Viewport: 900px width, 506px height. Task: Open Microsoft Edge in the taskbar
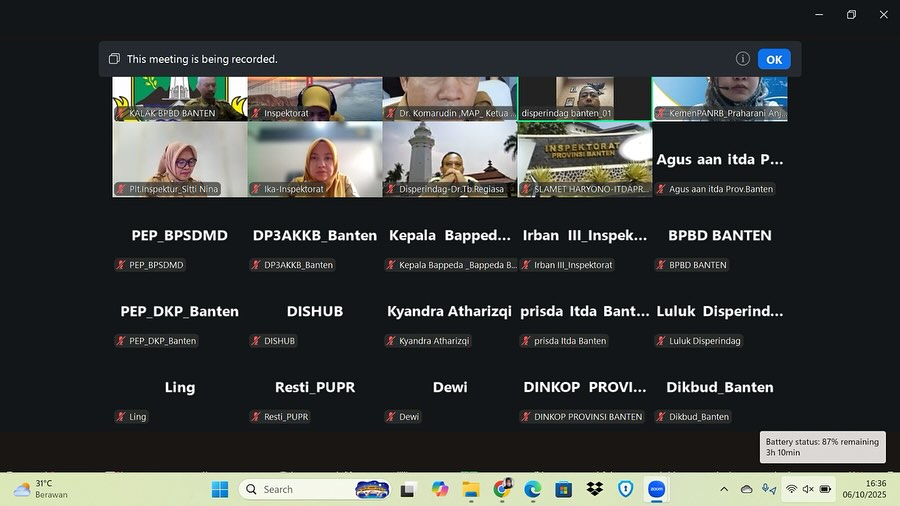[x=533, y=489]
